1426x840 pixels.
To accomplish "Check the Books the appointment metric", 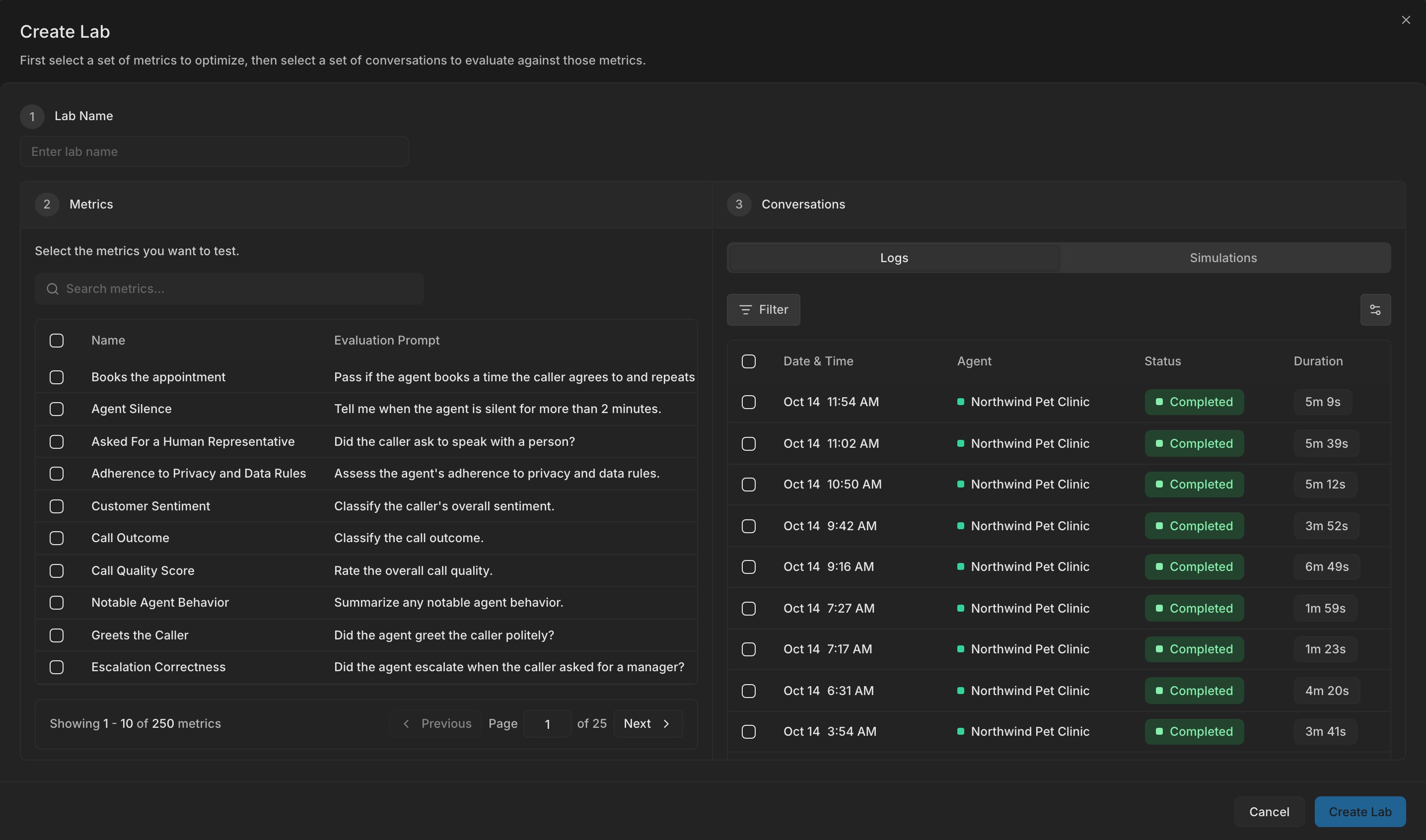I will [57, 377].
